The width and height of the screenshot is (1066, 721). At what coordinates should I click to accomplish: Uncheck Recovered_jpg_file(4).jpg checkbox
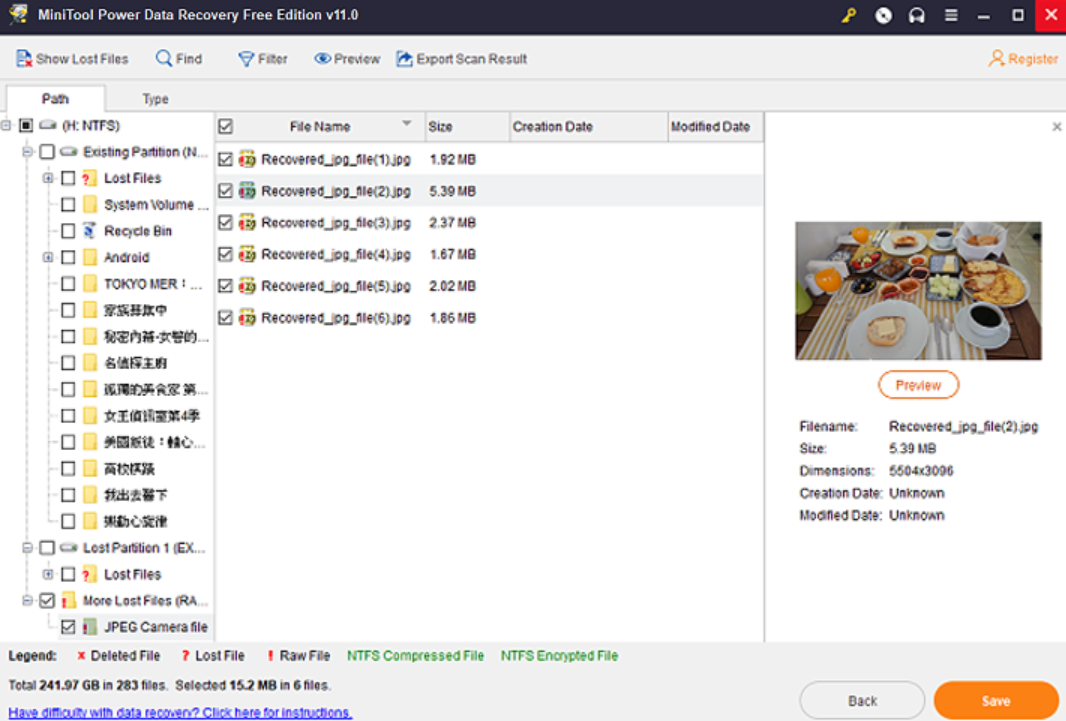(x=226, y=254)
